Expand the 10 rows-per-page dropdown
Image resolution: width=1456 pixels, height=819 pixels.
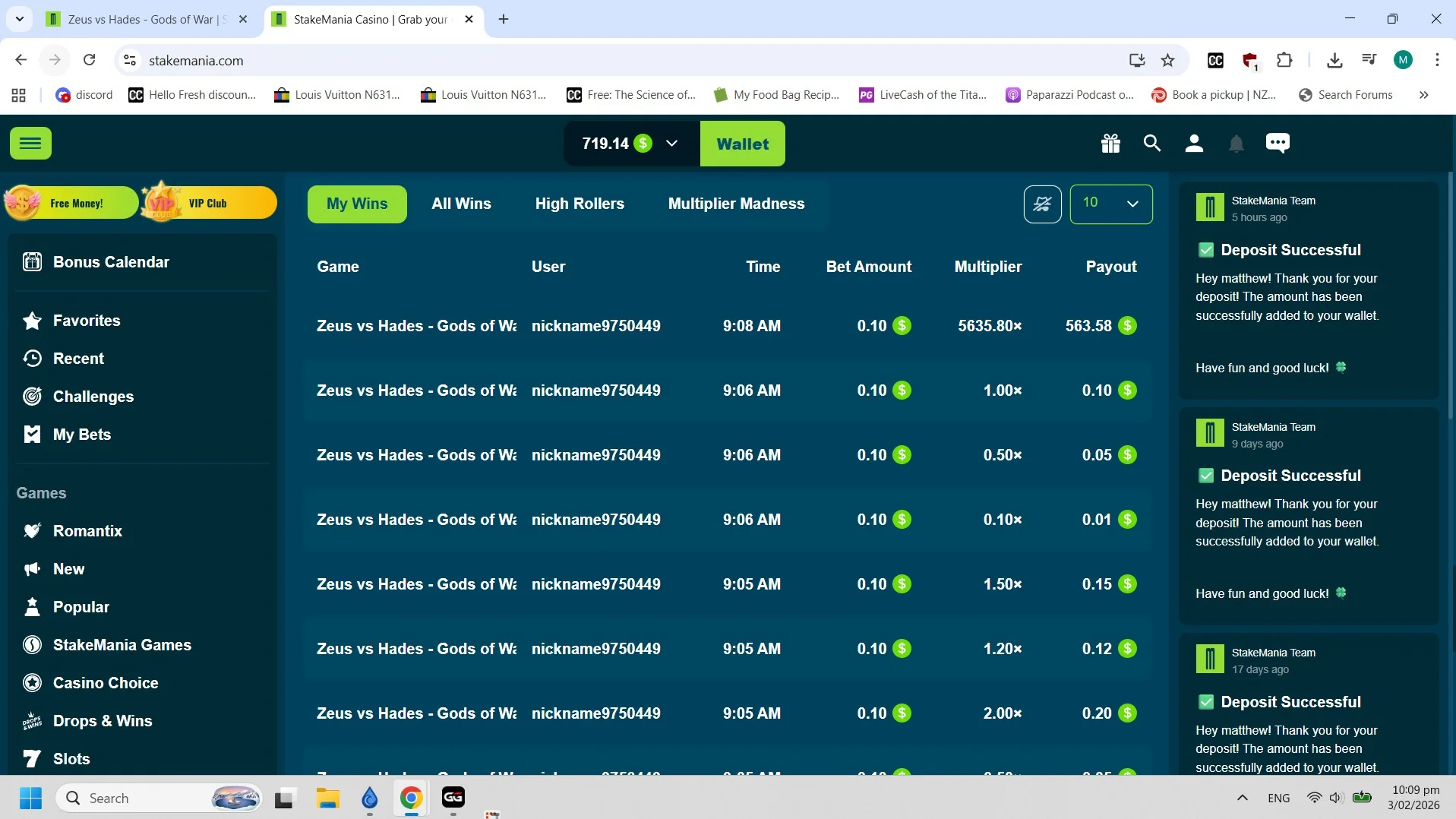click(x=1110, y=204)
